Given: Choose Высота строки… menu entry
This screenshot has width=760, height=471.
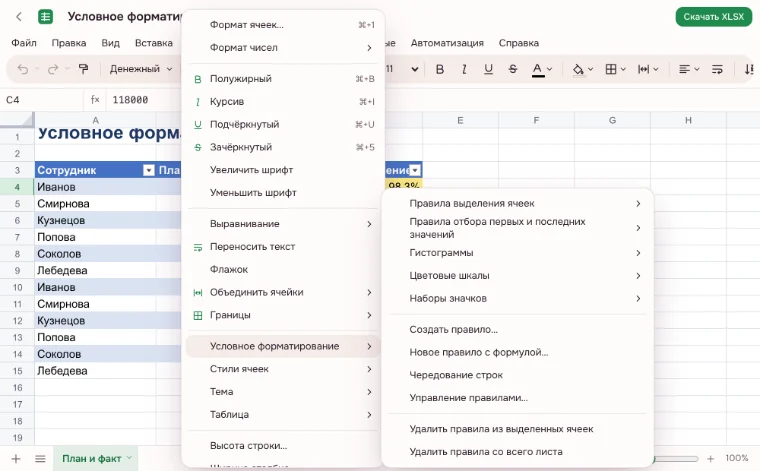Looking at the screenshot, I should [x=283, y=445].
